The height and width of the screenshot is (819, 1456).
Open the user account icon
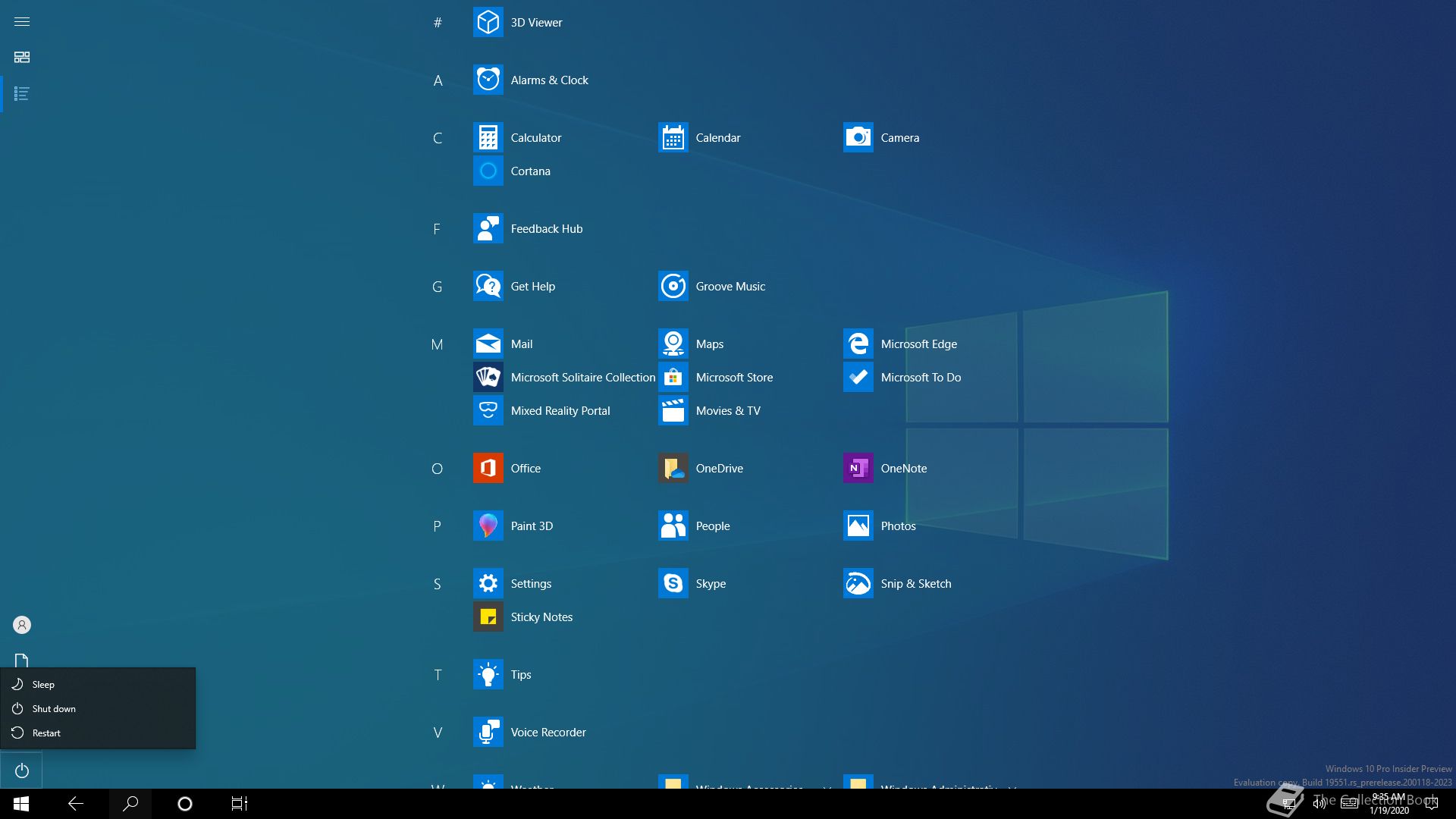point(22,625)
